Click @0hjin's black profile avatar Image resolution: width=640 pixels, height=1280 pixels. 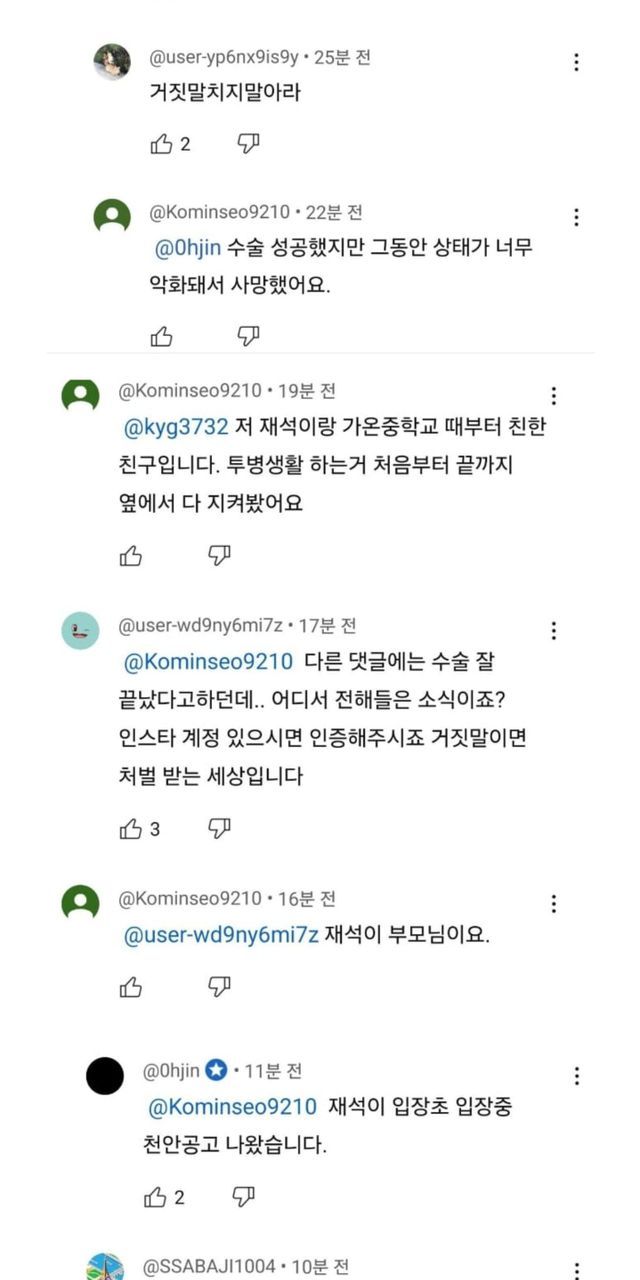coord(106,1076)
